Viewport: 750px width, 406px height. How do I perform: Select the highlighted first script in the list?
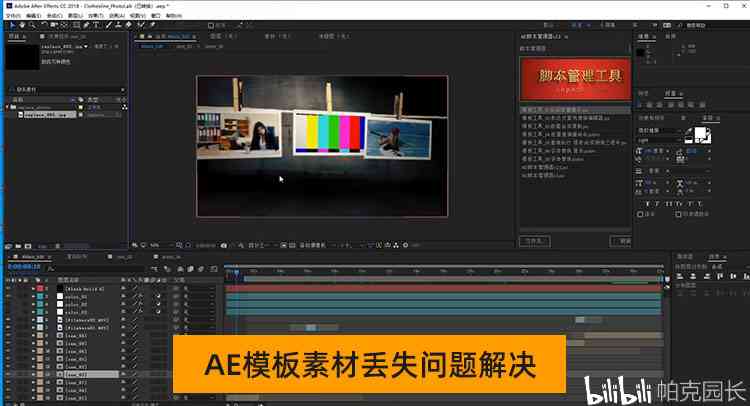pyautogui.click(x=575, y=110)
